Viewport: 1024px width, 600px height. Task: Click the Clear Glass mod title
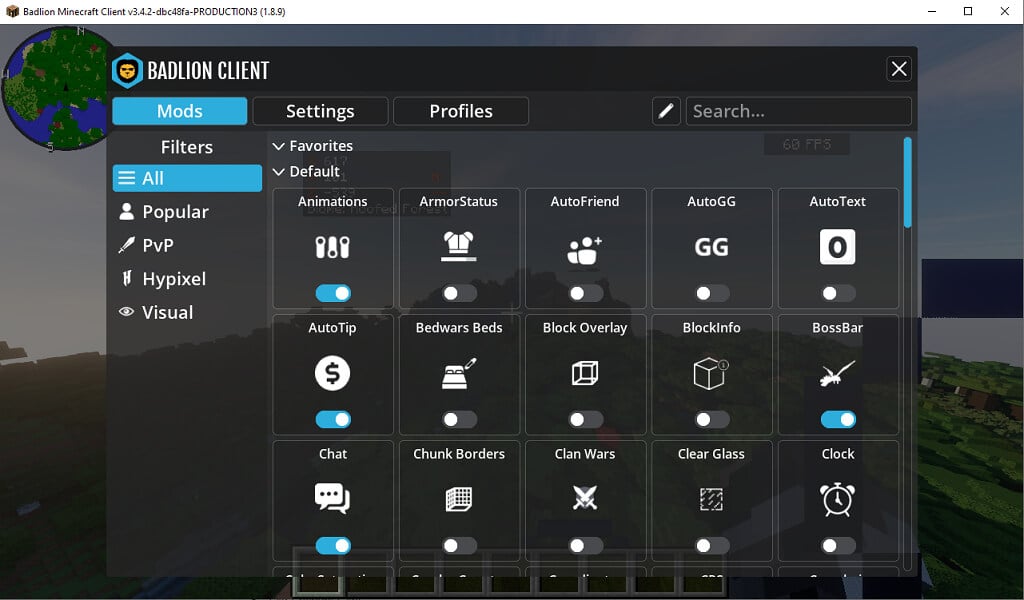click(711, 454)
